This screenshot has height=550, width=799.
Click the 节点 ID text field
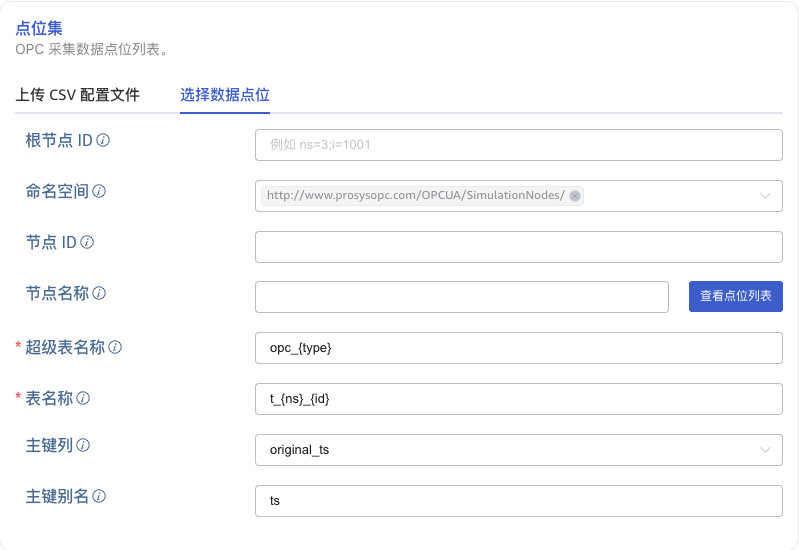coord(518,247)
